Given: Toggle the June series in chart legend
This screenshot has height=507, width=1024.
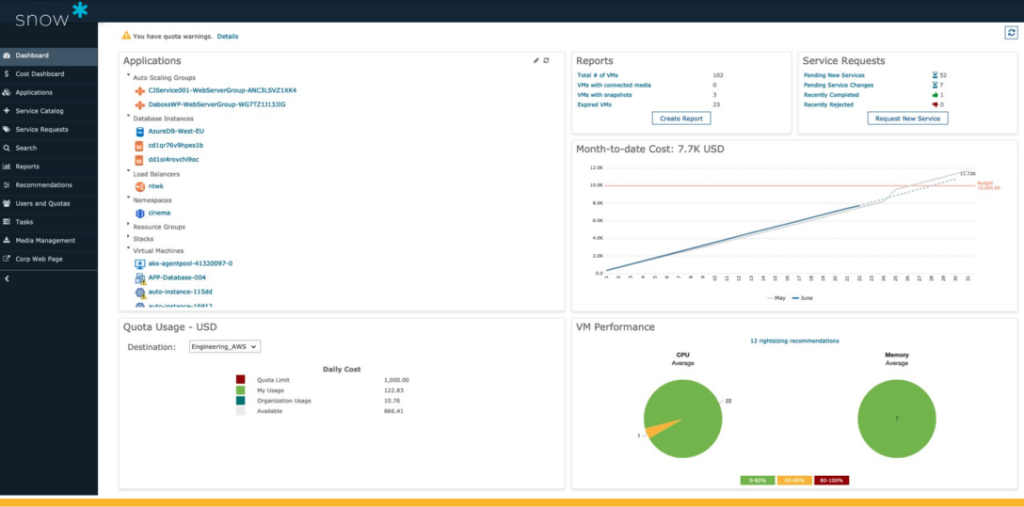Looking at the screenshot, I should tap(800, 298).
